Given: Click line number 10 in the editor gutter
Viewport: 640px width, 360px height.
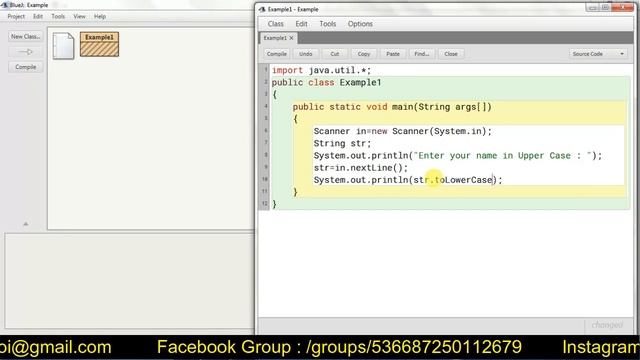Looking at the screenshot, I should [x=264, y=179].
